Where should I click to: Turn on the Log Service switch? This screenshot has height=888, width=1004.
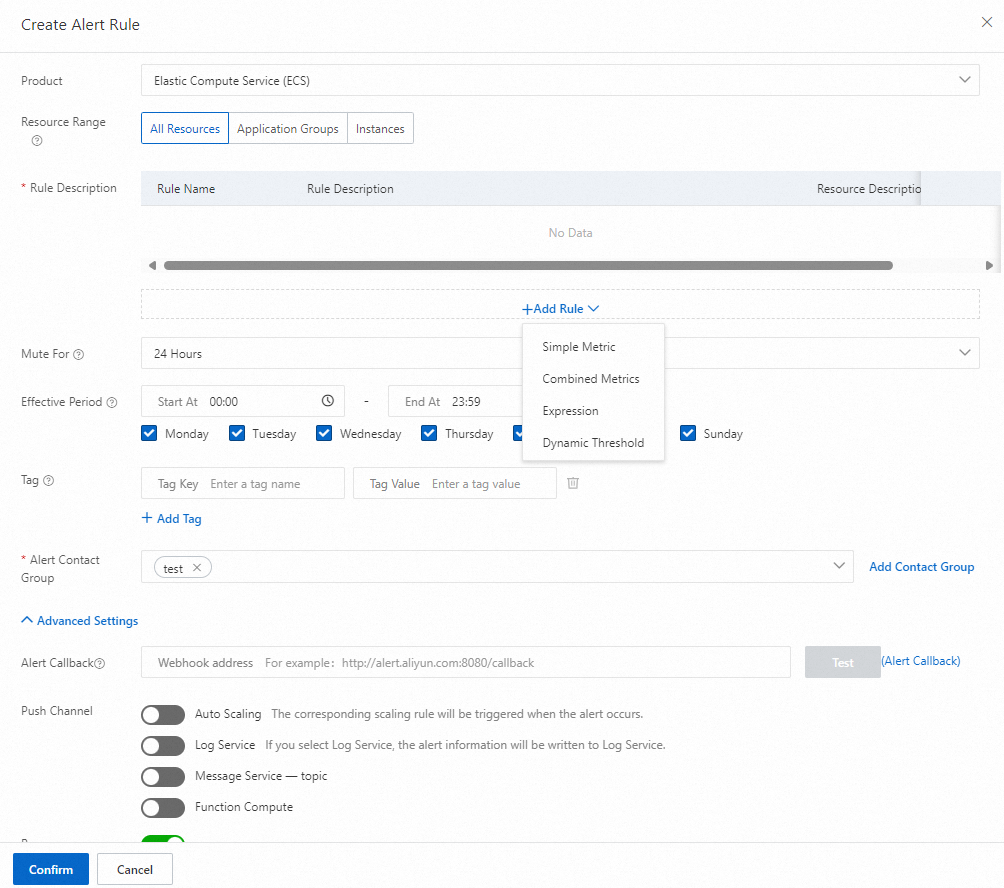pyautogui.click(x=163, y=746)
